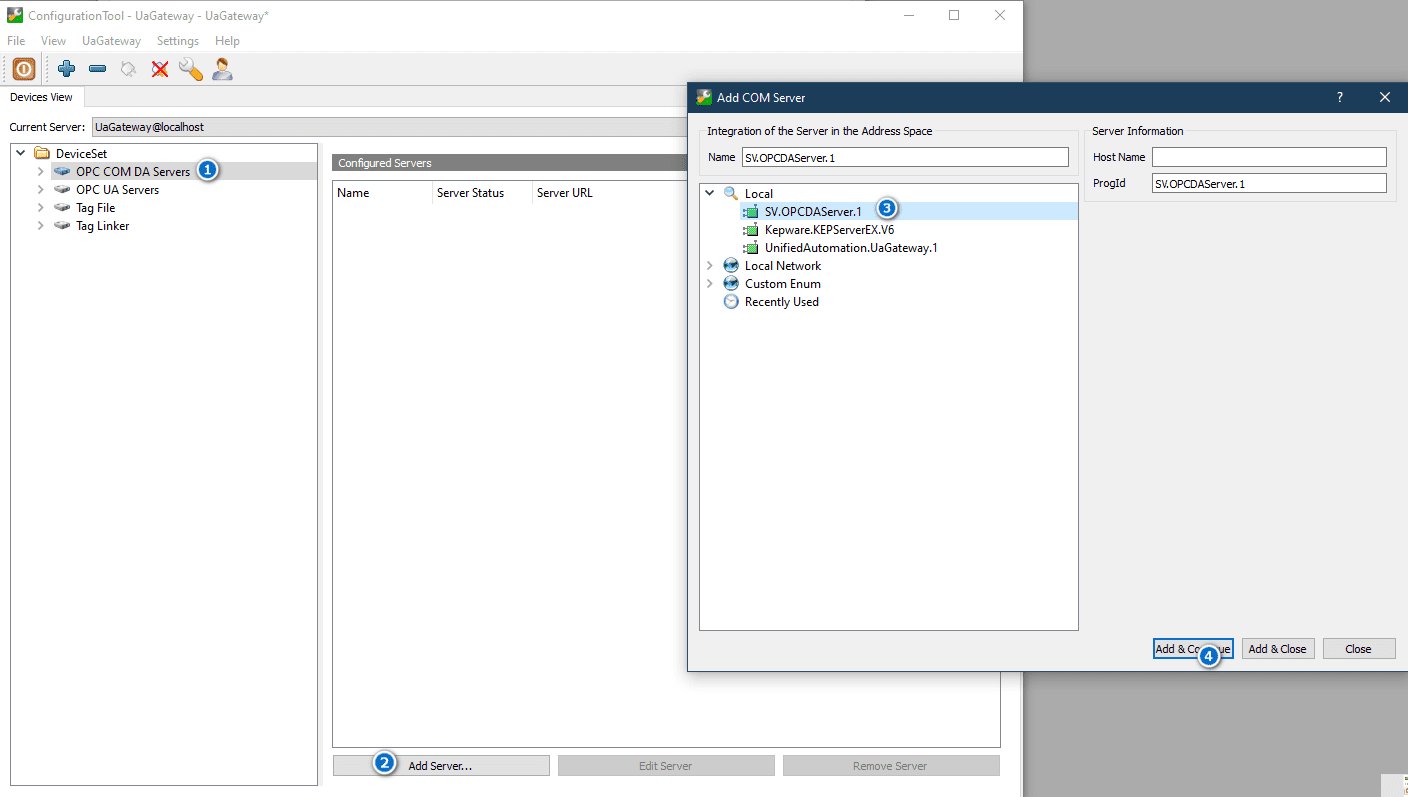Click the Host Name input field
Image resolution: width=1408 pixels, height=797 pixels.
pos(1269,157)
